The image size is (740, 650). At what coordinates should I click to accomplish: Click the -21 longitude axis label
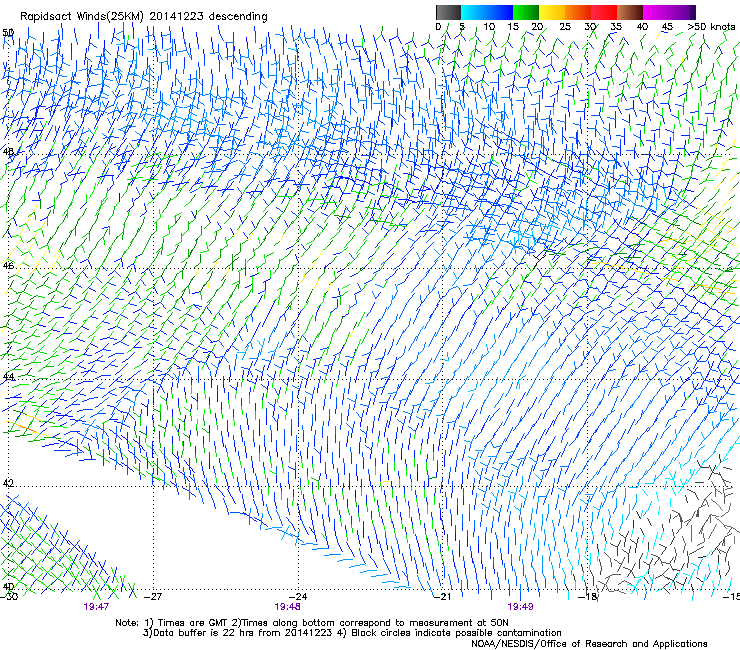[x=443, y=597]
